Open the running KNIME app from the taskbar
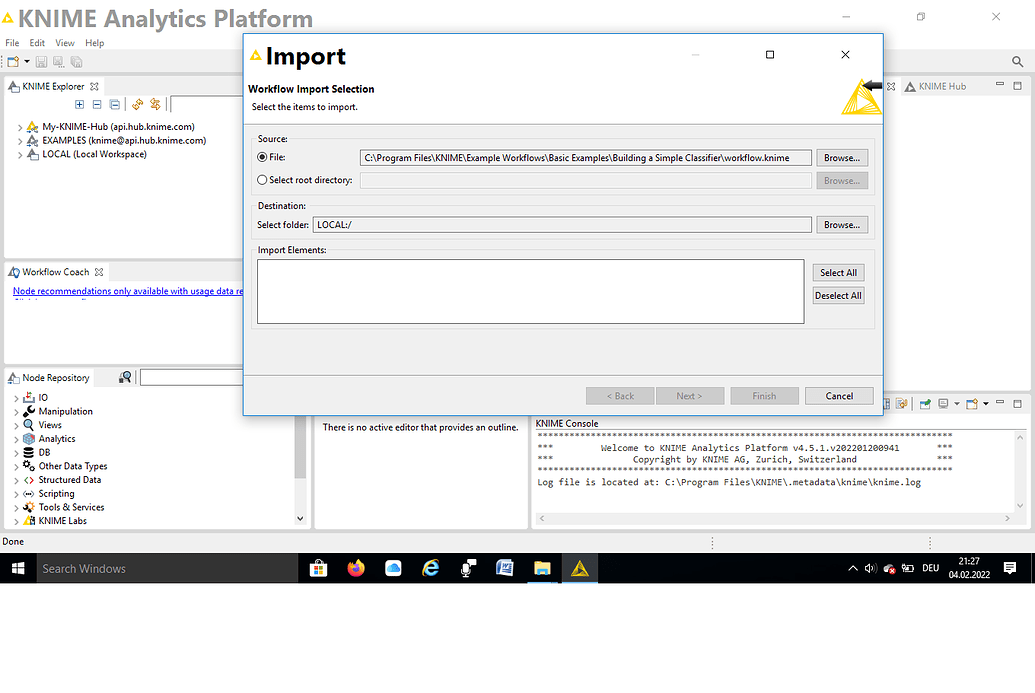Image resolution: width=1035 pixels, height=693 pixels. pyautogui.click(x=579, y=568)
